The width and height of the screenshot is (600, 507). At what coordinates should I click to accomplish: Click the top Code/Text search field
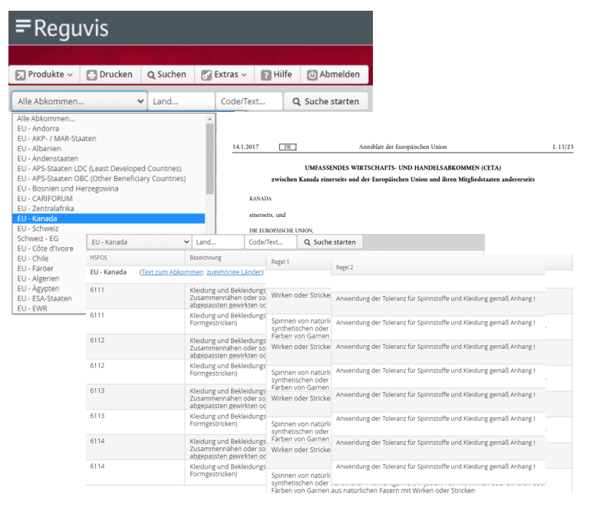coord(249,101)
